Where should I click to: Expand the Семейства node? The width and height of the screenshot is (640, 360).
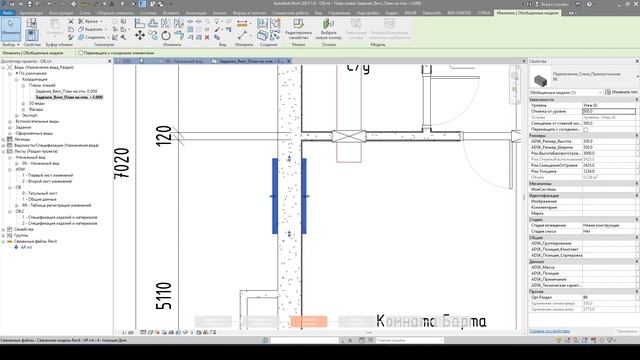point(3,229)
